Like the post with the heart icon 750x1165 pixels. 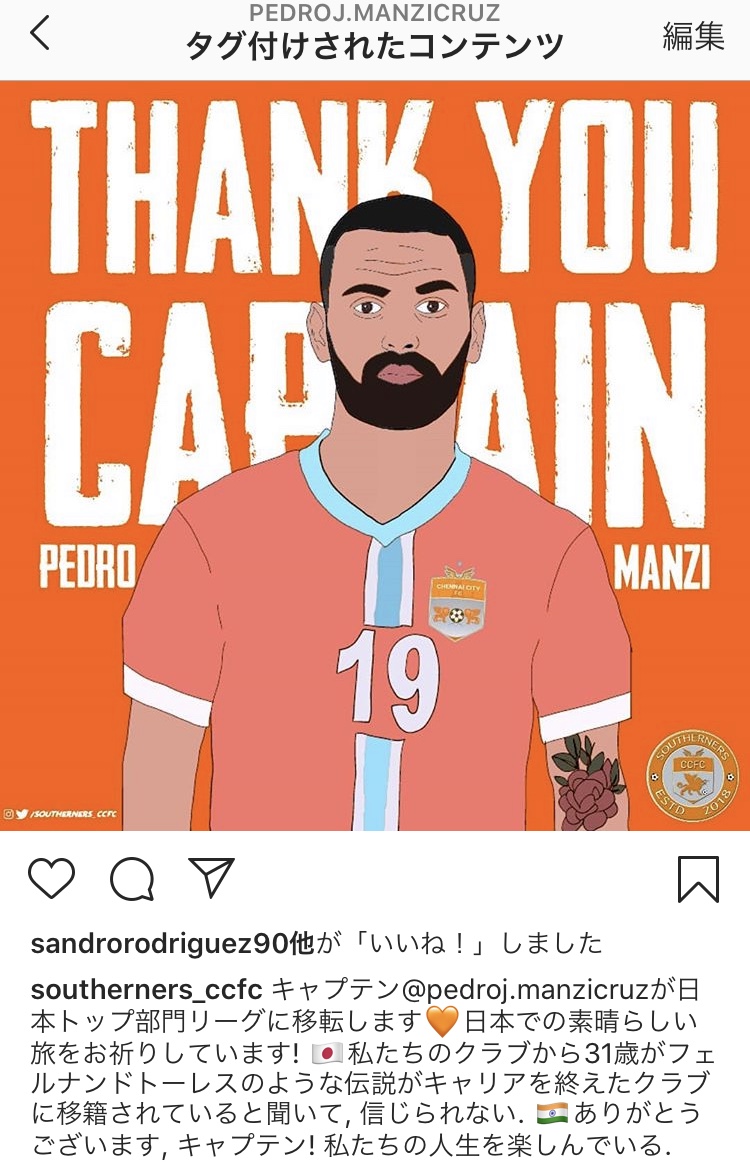pyautogui.click(x=51, y=878)
